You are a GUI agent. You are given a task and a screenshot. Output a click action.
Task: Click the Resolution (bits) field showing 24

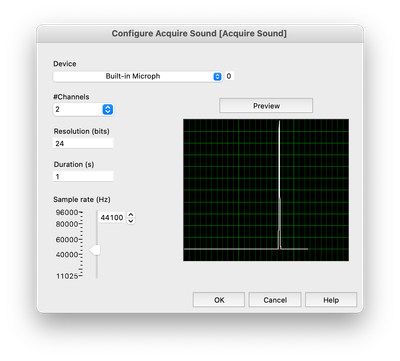(x=83, y=143)
